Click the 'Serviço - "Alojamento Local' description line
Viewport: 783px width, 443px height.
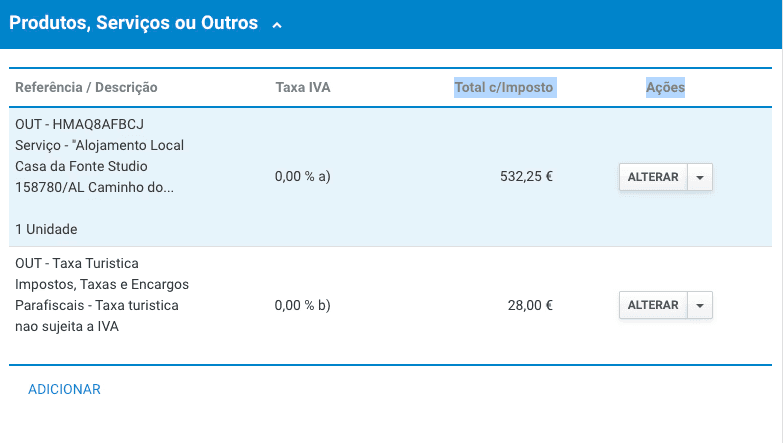[99, 145]
